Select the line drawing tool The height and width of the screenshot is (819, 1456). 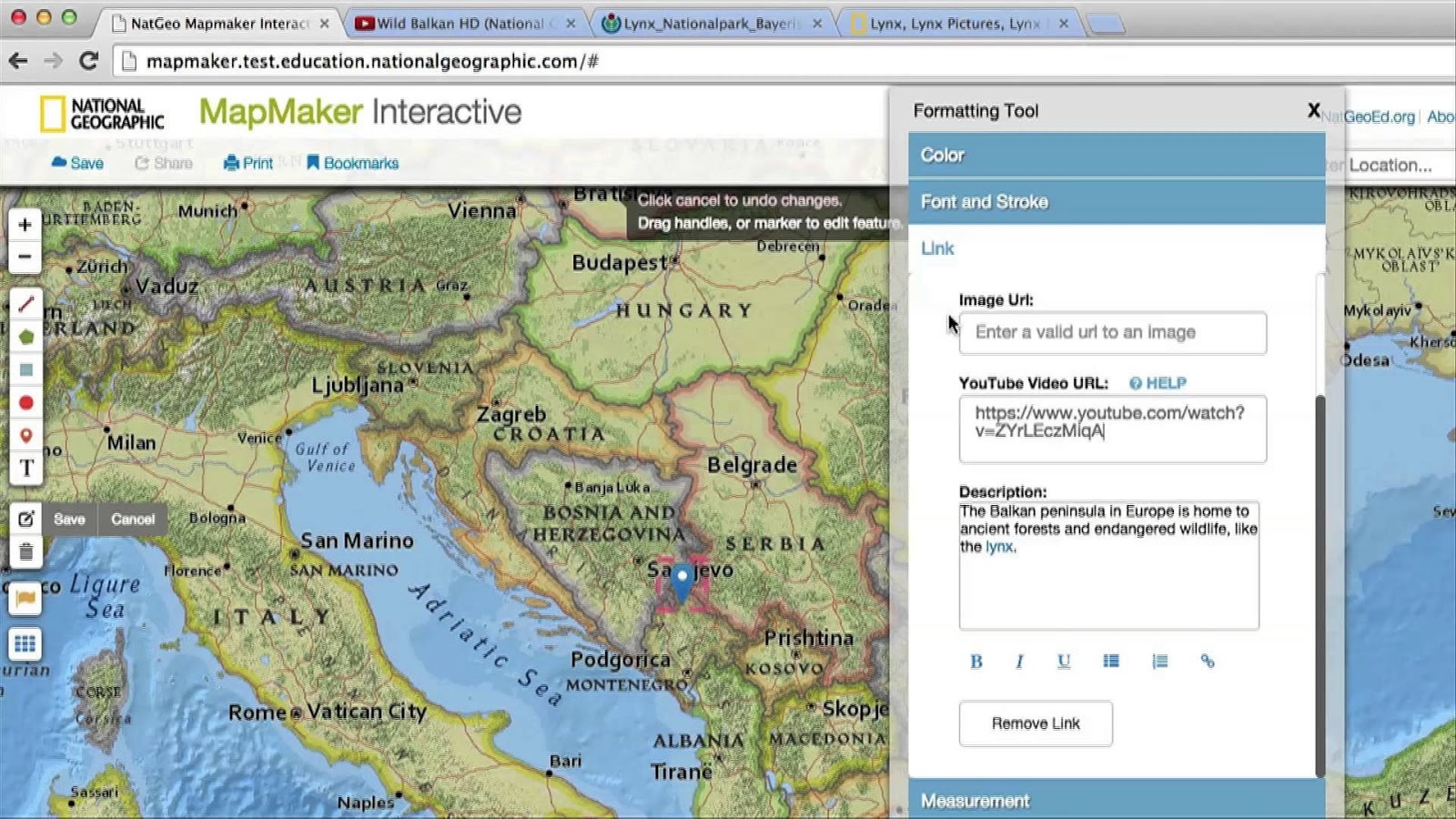tap(25, 304)
